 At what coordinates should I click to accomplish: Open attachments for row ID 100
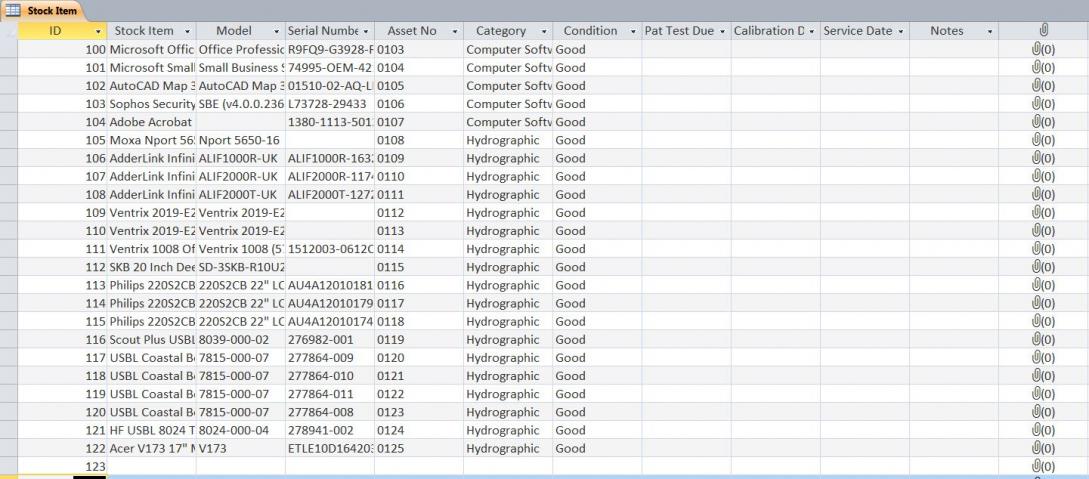point(1043,49)
